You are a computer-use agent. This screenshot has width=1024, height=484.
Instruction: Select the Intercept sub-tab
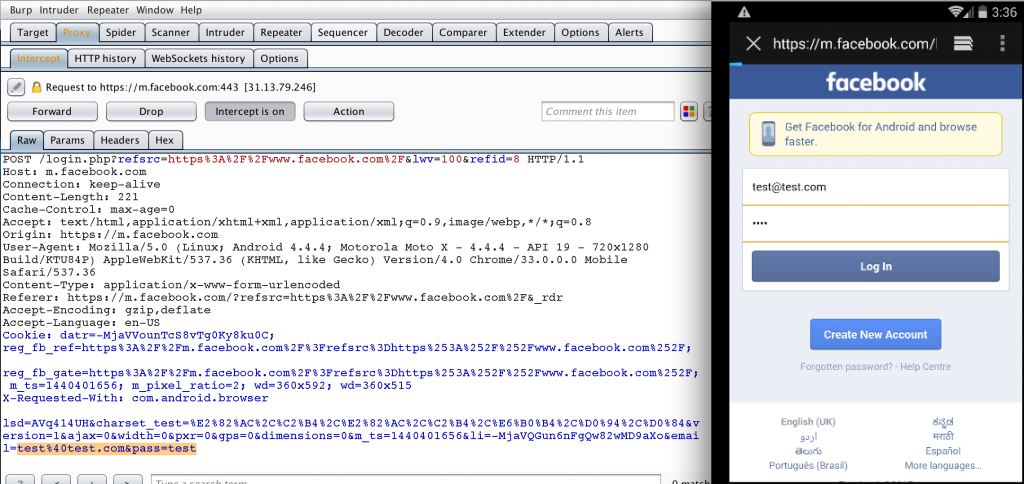[39, 58]
